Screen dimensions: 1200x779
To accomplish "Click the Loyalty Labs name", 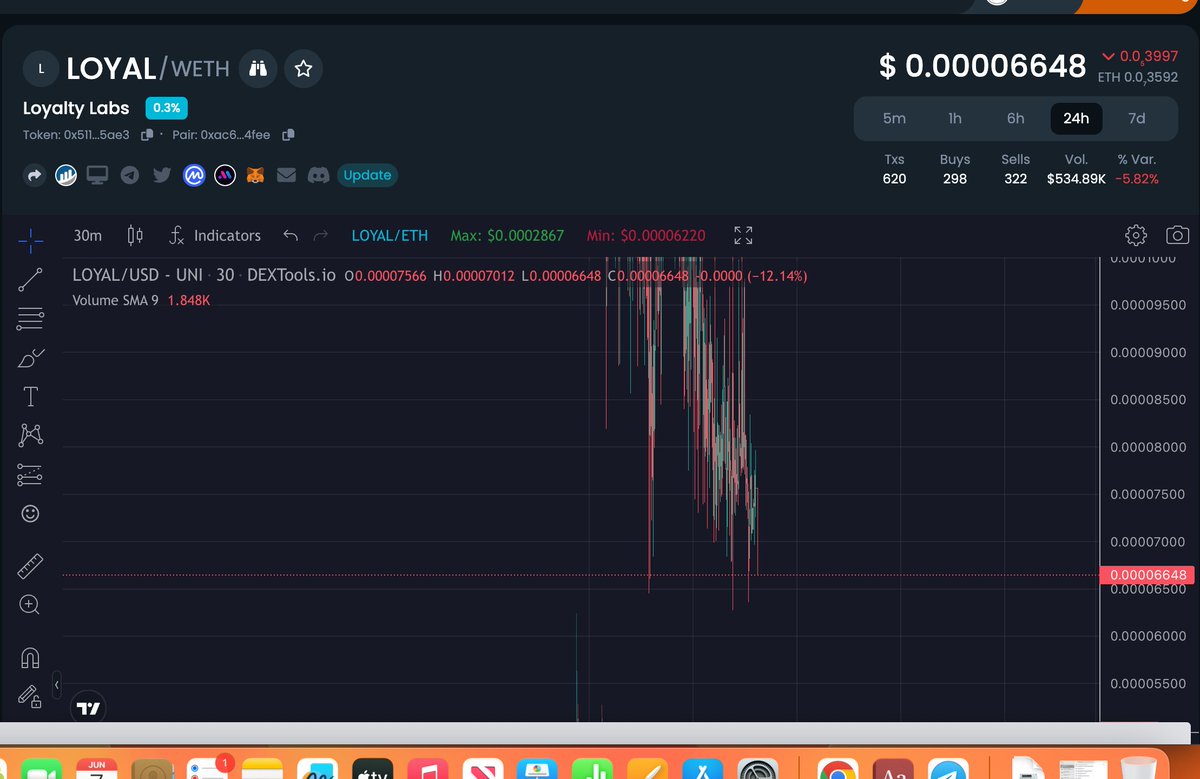I will click(76, 108).
